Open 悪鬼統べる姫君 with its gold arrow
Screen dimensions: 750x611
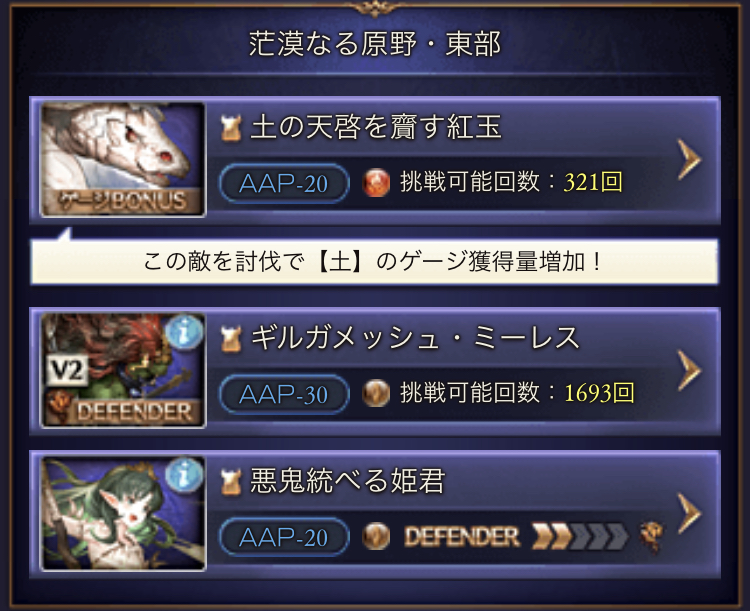tap(689, 514)
